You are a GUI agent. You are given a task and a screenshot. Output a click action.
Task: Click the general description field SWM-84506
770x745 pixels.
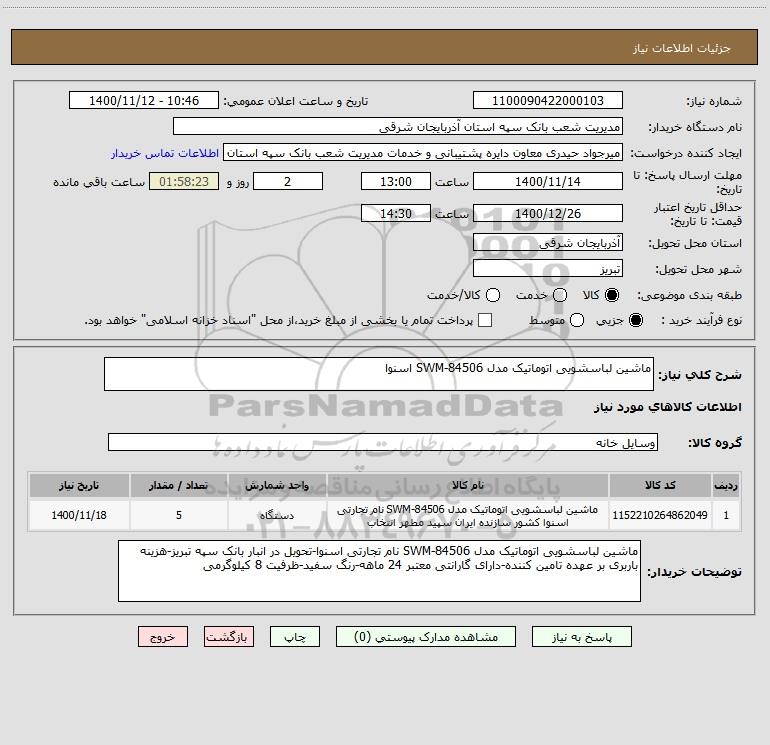tap(379, 374)
